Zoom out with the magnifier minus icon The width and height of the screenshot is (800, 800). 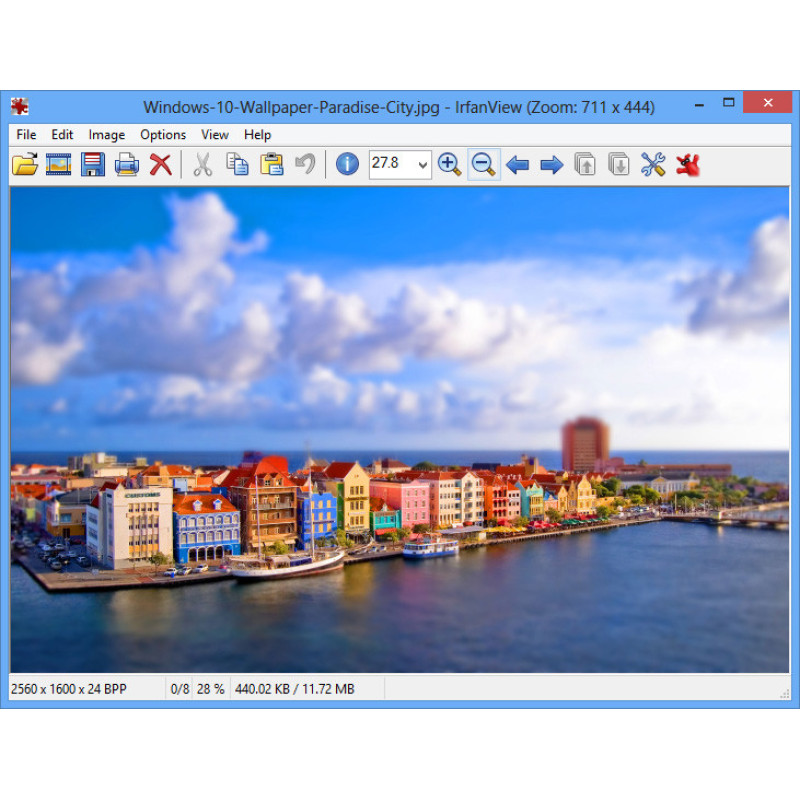483,165
